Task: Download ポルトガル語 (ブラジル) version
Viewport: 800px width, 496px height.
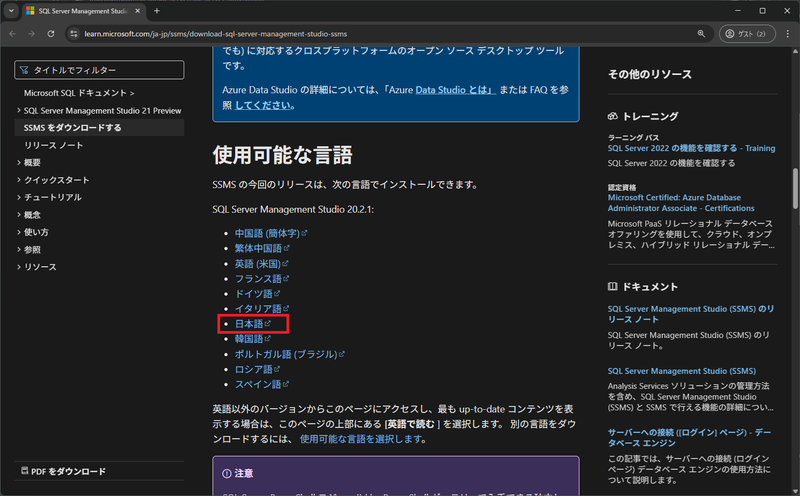Action: pos(289,354)
